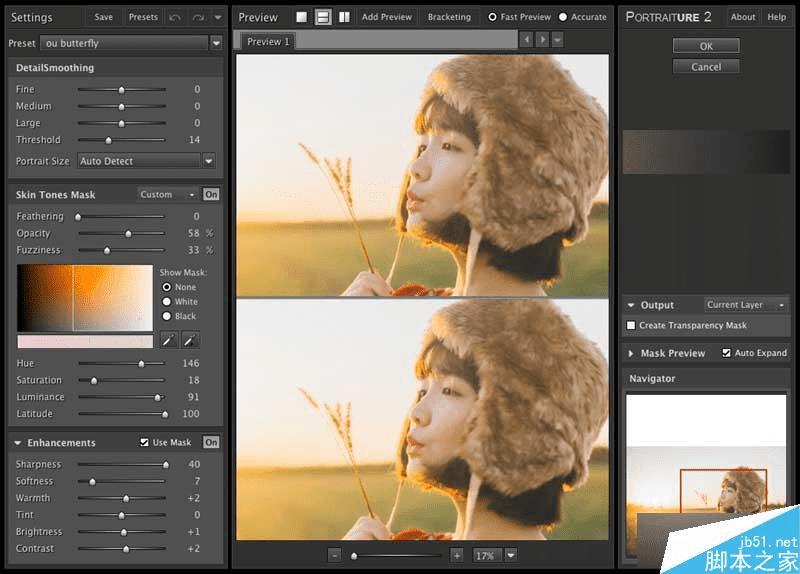
Task: Click the zoom in plus button
Action: pos(457,555)
